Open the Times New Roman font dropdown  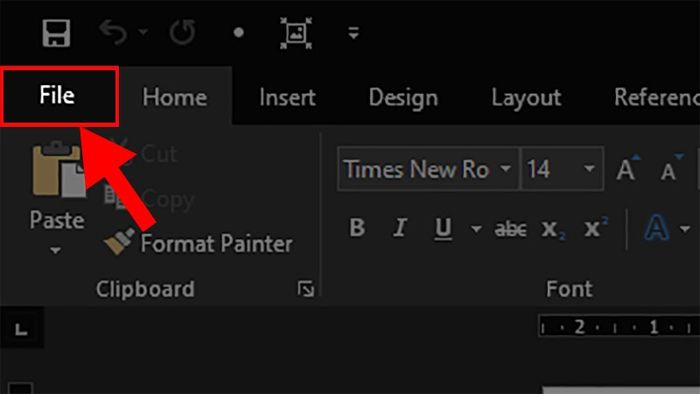(428, 169)
